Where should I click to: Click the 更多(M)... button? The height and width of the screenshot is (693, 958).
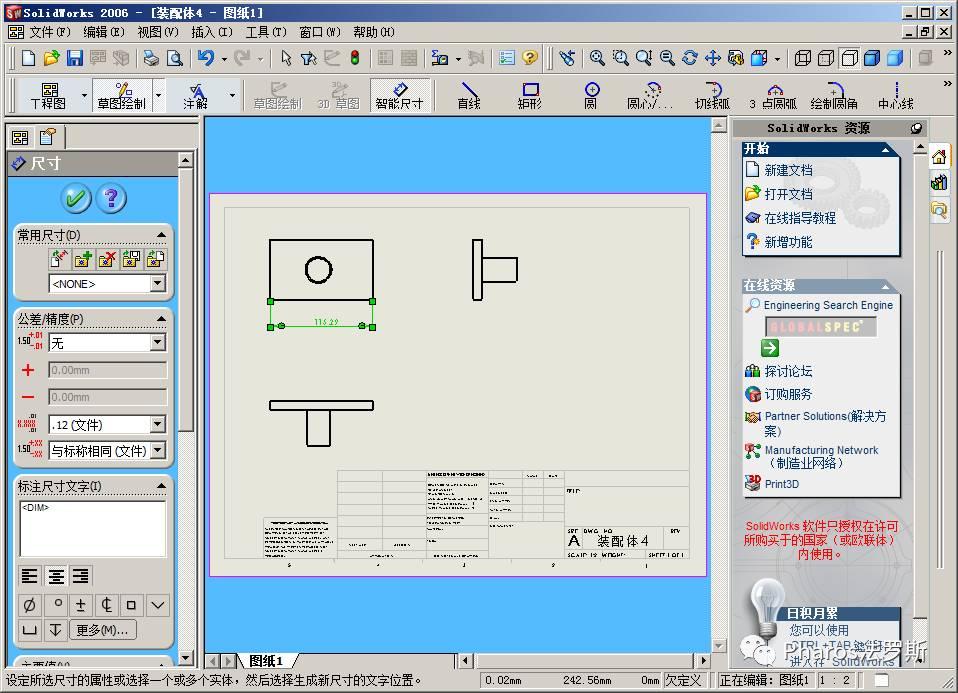click(x=103, y=630)
